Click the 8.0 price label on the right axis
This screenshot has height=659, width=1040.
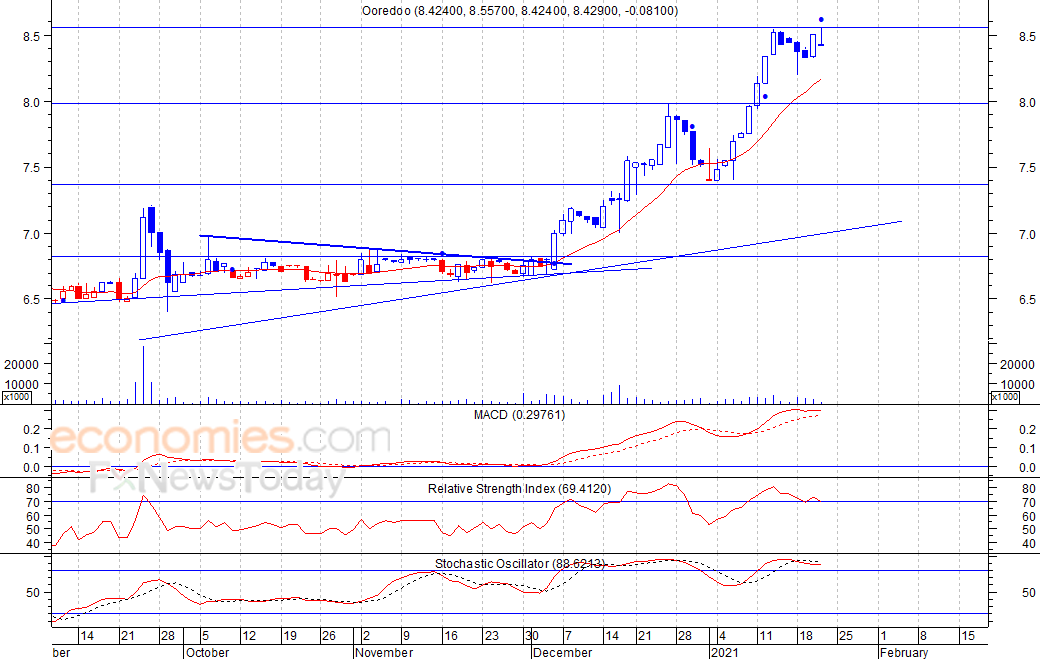[1027, 102]
